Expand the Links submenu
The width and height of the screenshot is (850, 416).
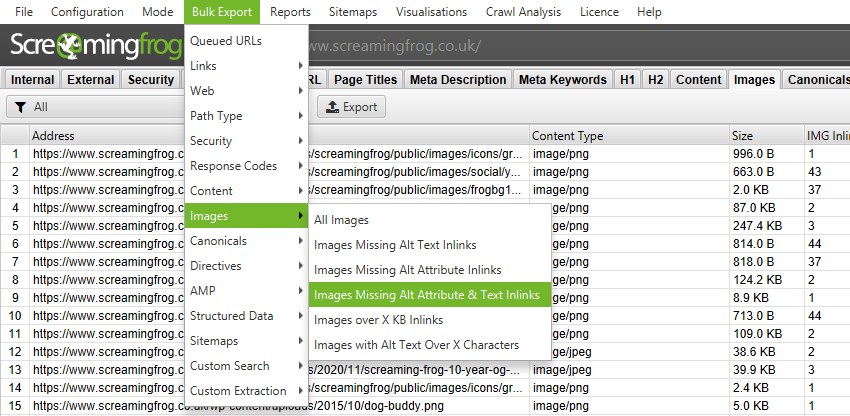coord(246,66)
